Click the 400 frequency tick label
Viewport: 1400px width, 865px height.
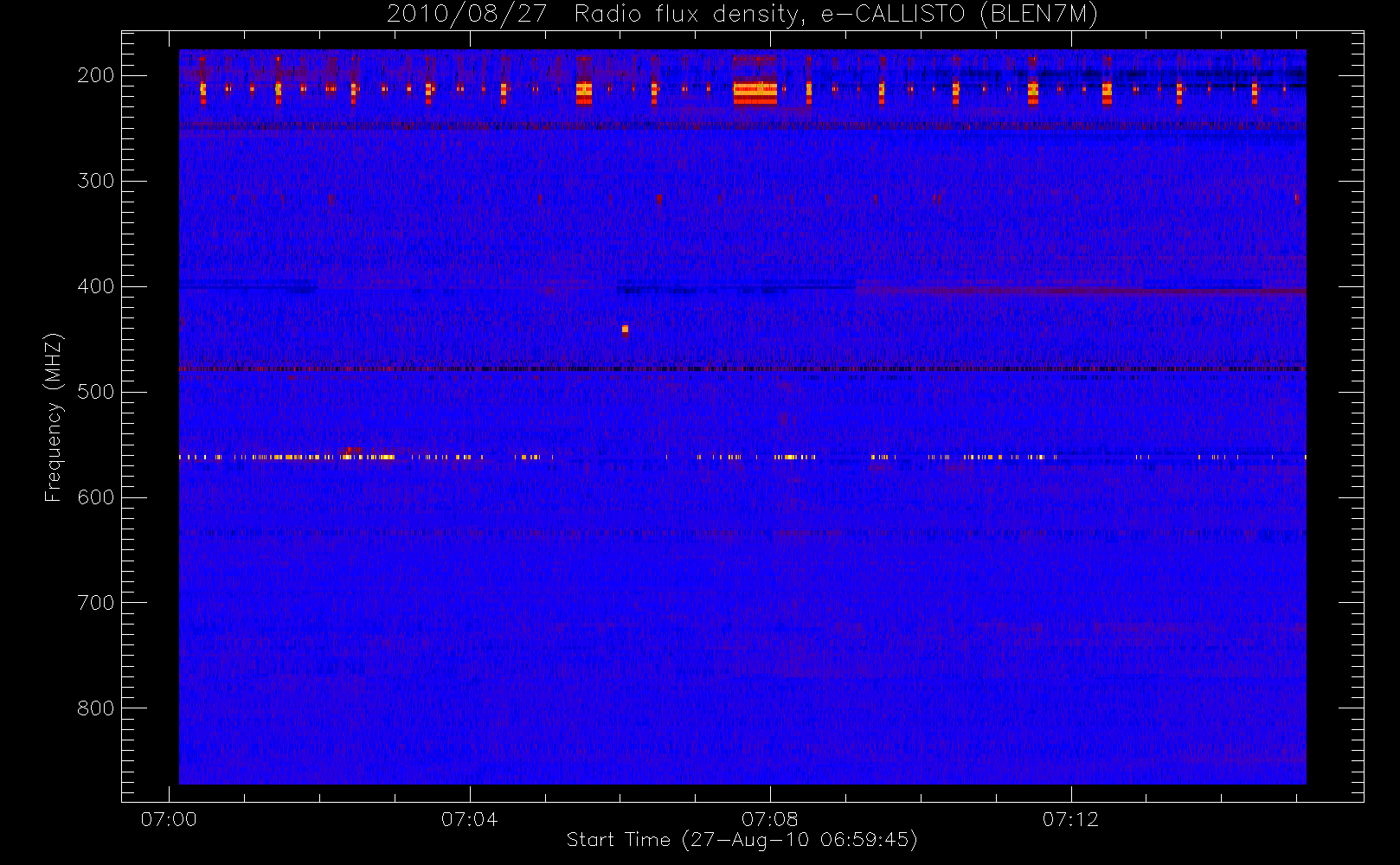[x=96, y=286]
